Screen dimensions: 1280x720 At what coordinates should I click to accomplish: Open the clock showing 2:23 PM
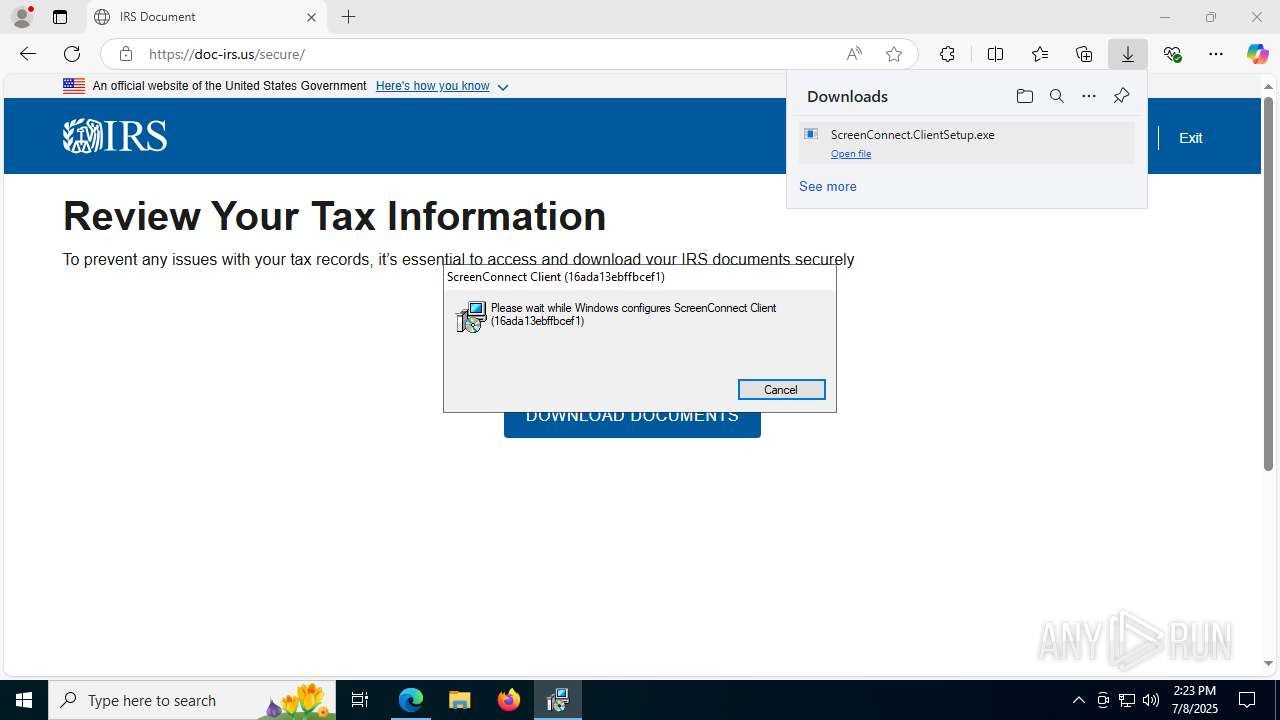tap(1195, 700)
